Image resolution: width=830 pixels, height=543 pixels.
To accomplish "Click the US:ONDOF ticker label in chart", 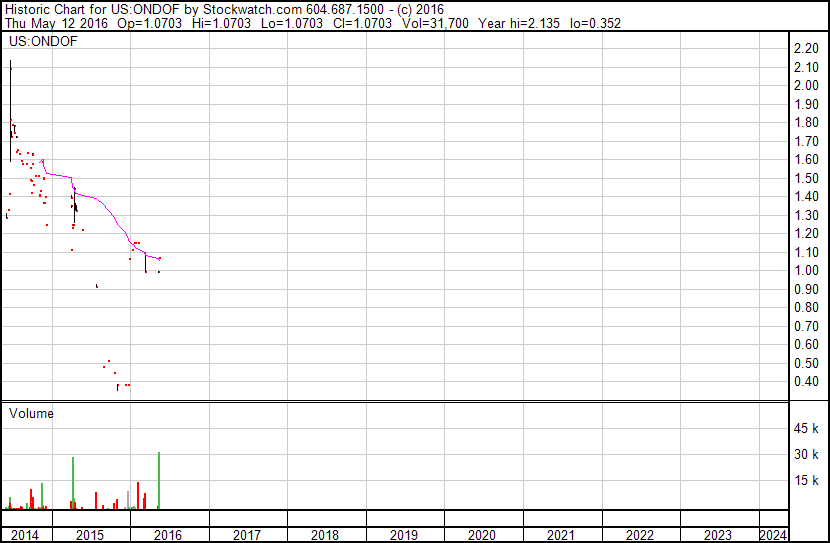I will [43, 42].
